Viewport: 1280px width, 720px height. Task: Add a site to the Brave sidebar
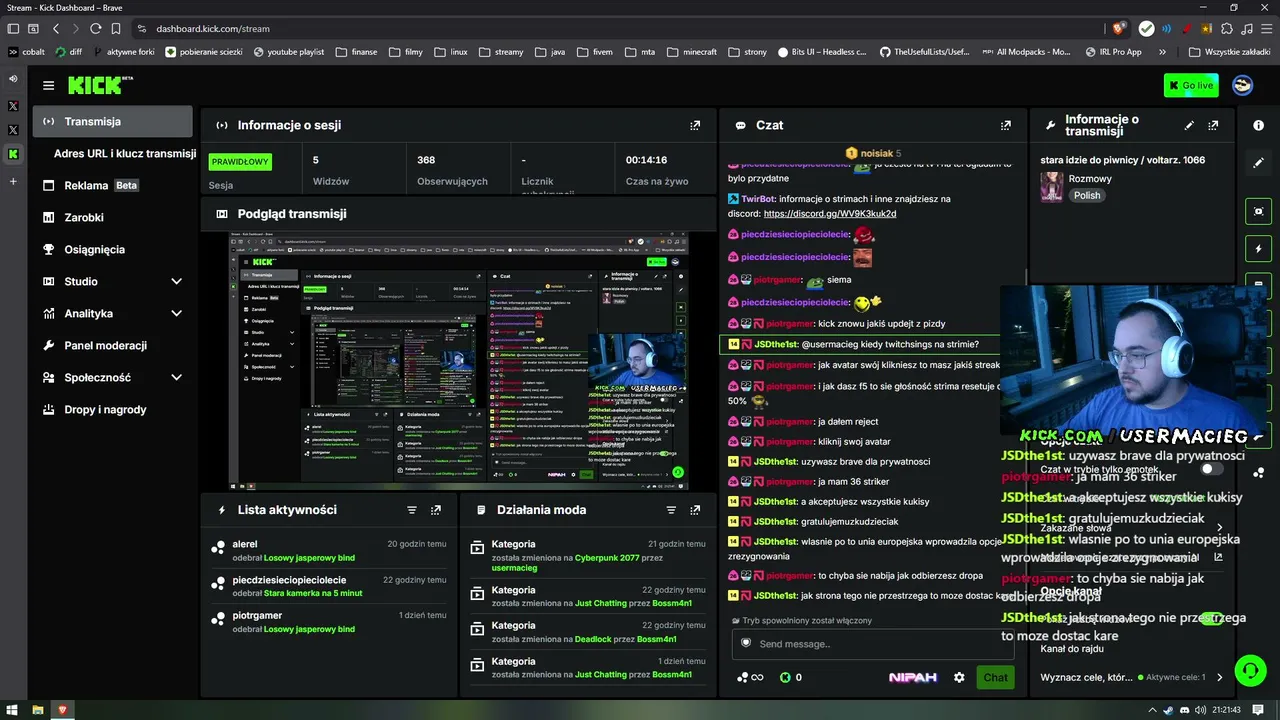point(13,181)
